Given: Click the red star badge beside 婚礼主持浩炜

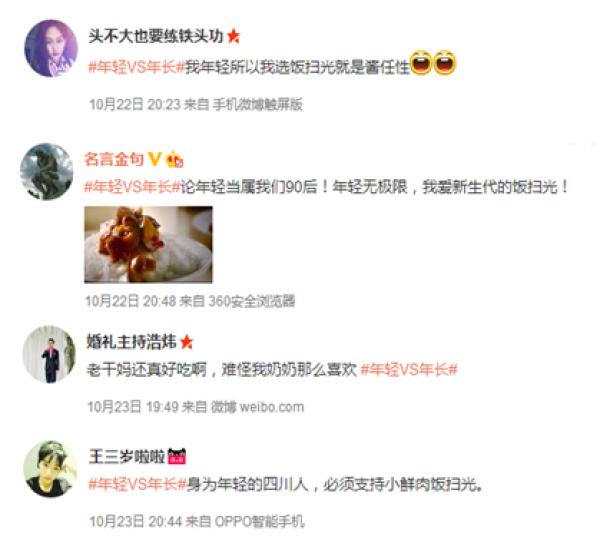Looking at the screenshot, I should click(186, 342).
